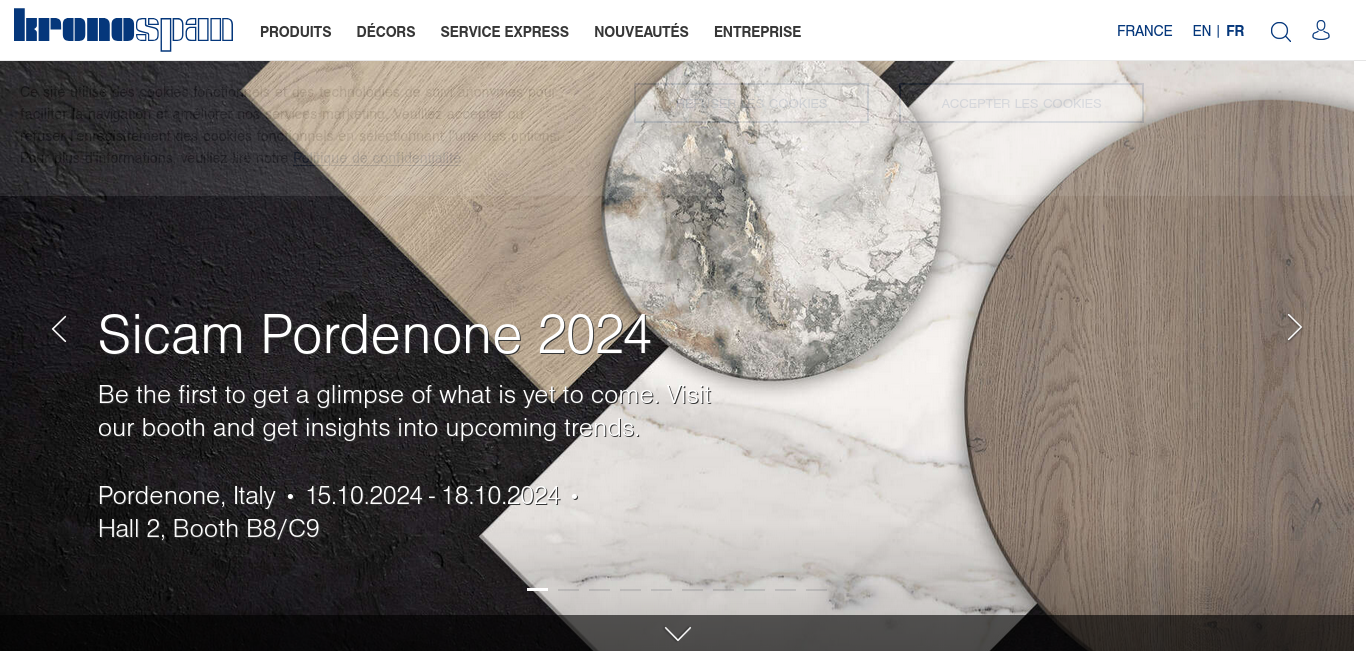Open the search magnifier icon
Screen dimensions: 1366x651
[1280, 32]
